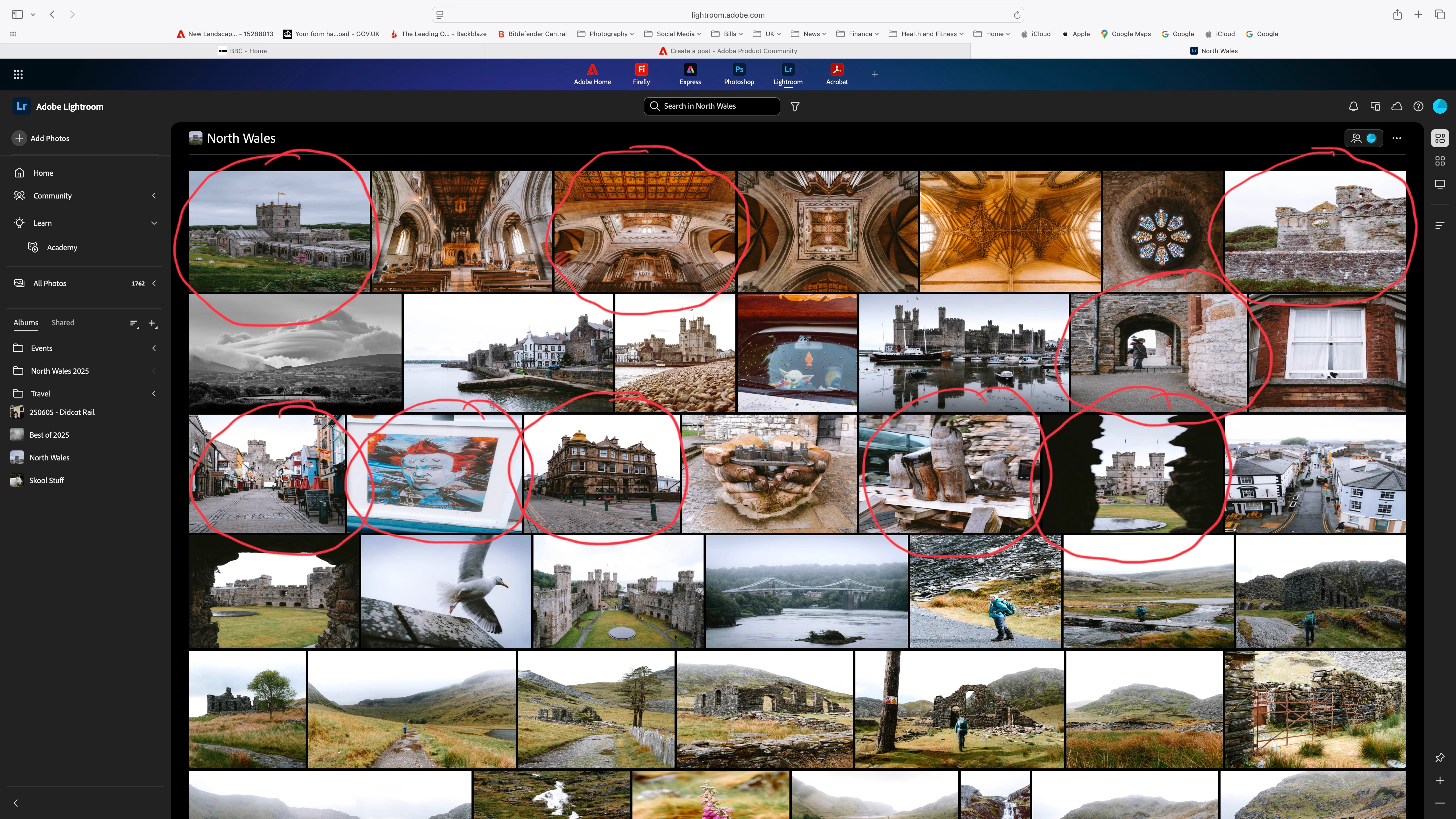Viewport: 1456px width, 819px height.
Task: Open Best of 2025 album
Action: pos(49,435)
